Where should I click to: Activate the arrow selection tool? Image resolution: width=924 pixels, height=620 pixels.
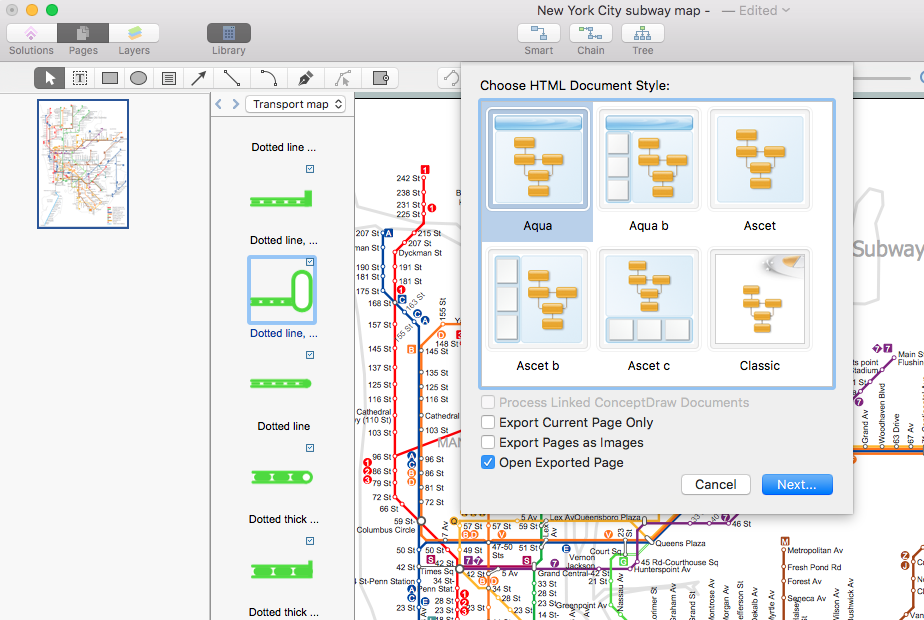(x=50, y=78)
